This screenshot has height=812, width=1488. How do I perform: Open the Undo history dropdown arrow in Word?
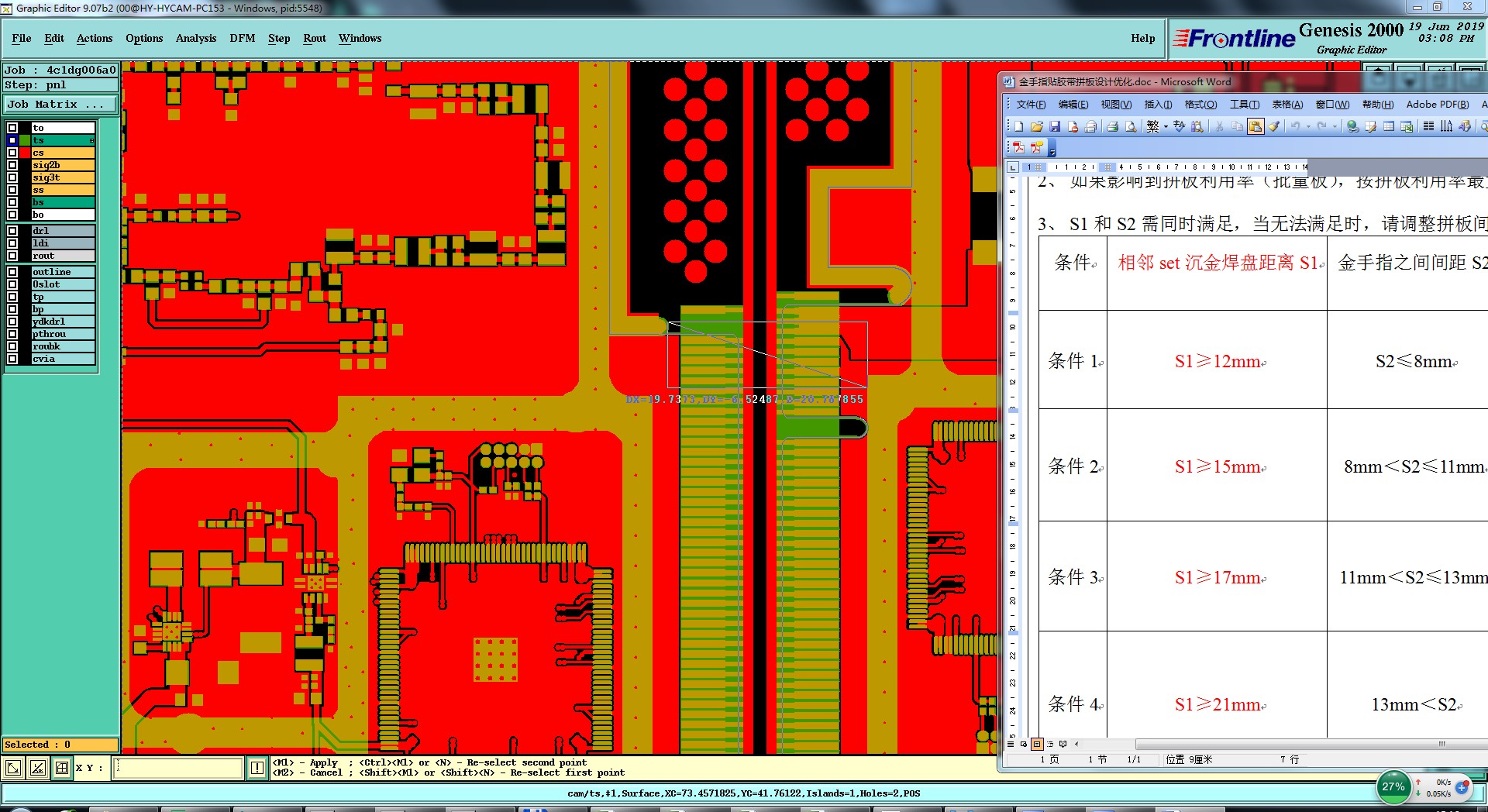(x=1308, y=126)
